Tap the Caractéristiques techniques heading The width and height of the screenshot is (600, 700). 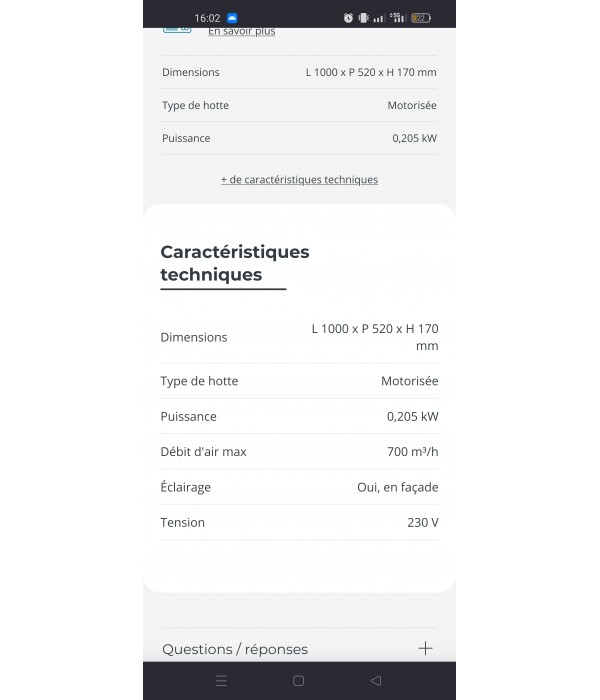tap(235, 263)
